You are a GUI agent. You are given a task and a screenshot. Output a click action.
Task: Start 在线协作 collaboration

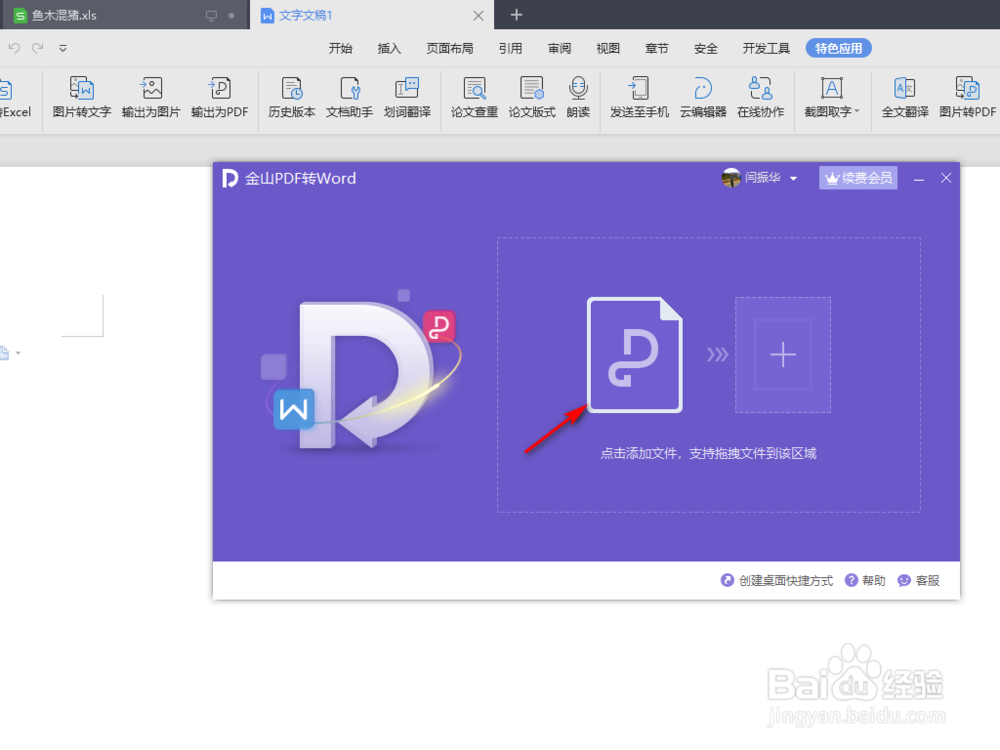click(761, 97)
